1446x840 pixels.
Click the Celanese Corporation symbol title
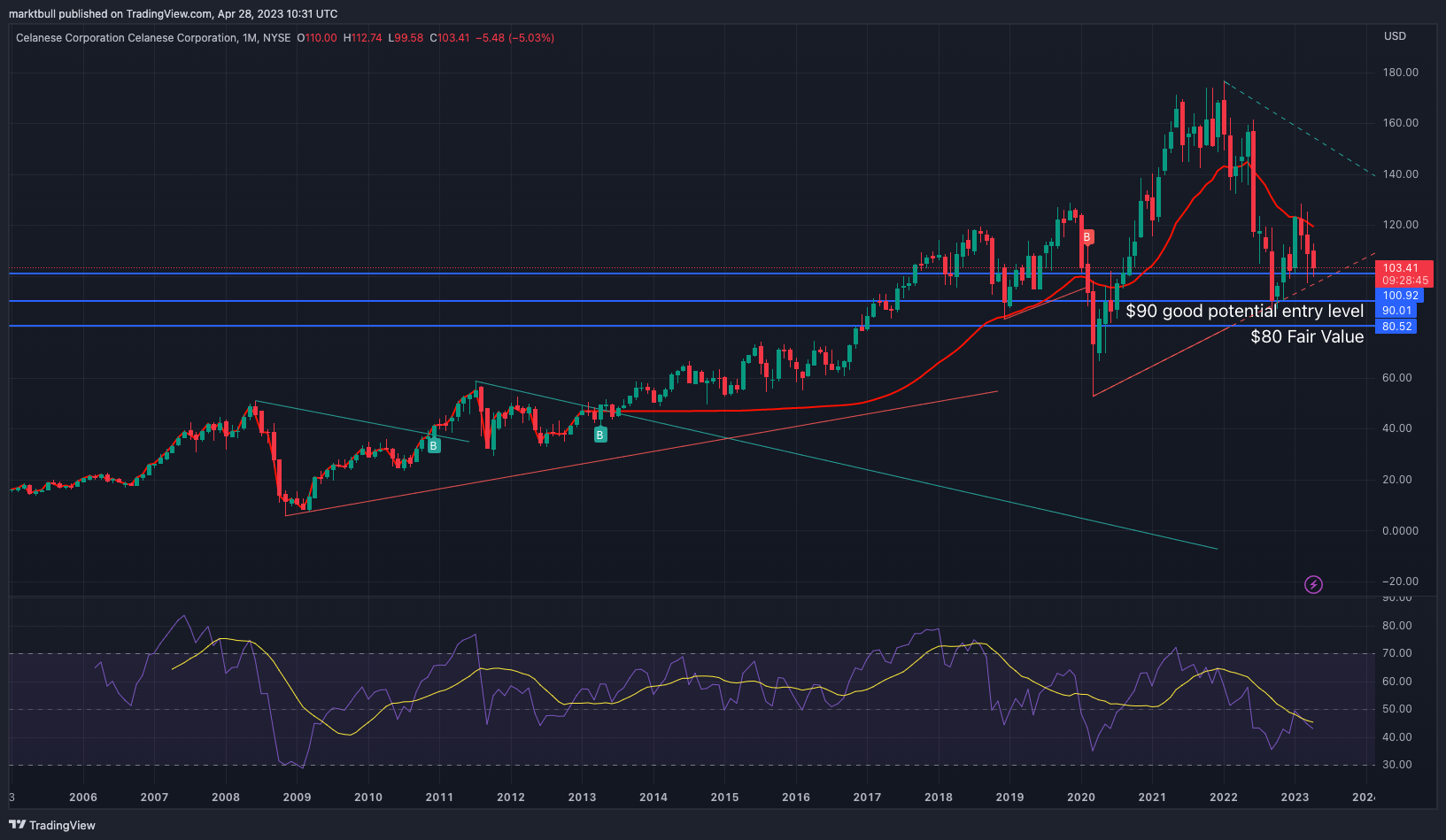(153, 38)
